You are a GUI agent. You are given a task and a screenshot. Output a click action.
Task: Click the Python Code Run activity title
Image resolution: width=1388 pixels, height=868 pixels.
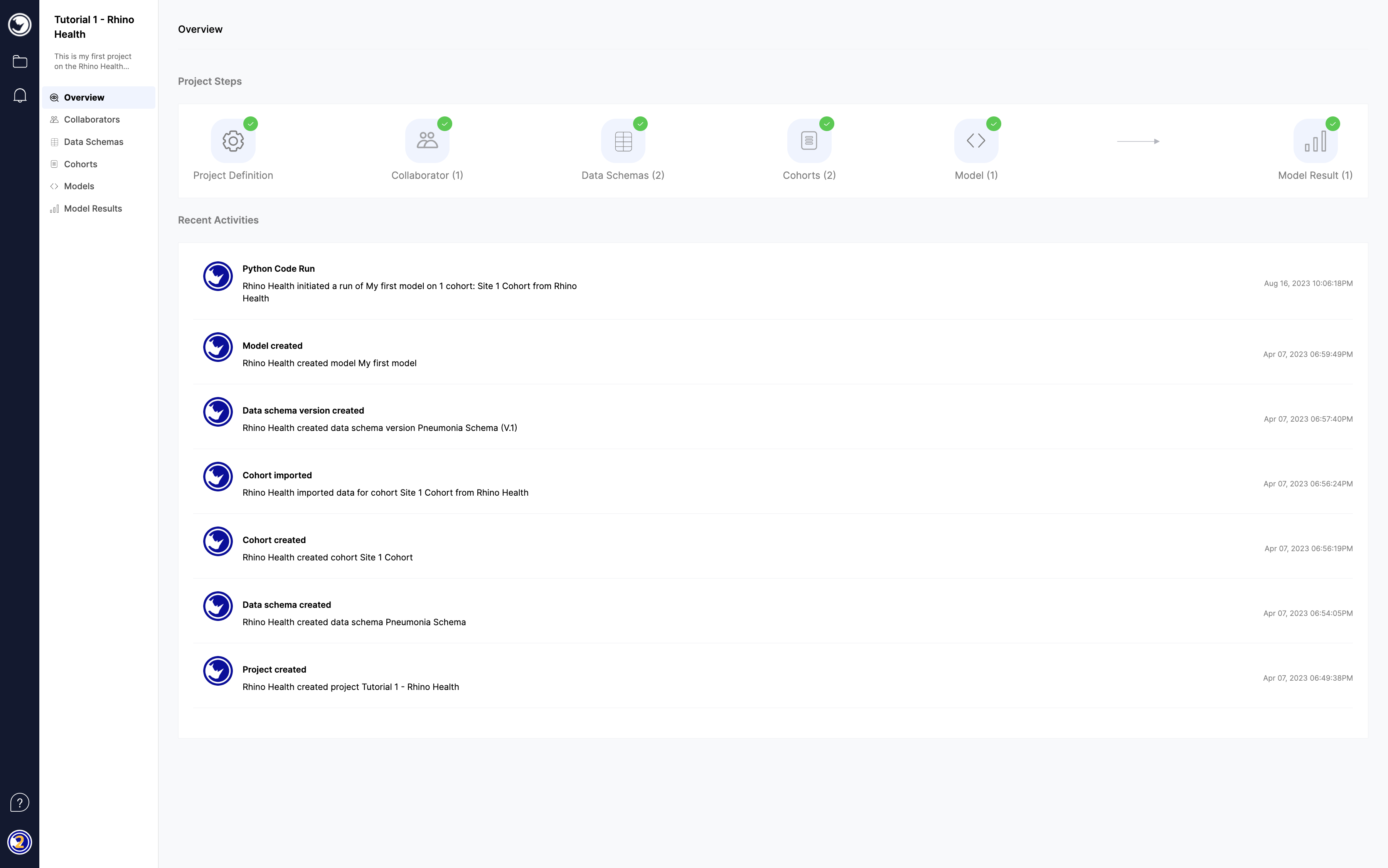(x=278, y=269)
